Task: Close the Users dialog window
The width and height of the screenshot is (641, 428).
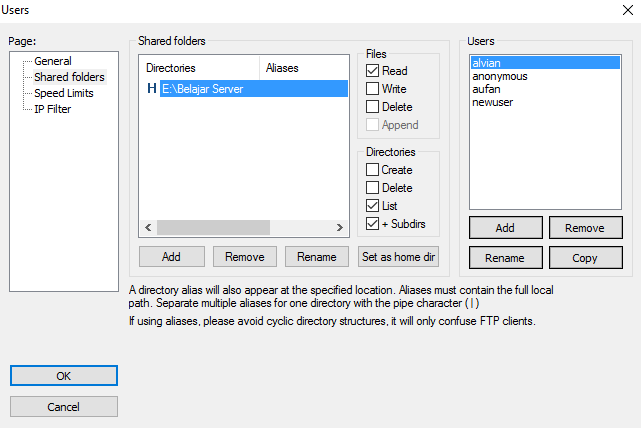Action: pyautogui.click(x=626, y=10)
